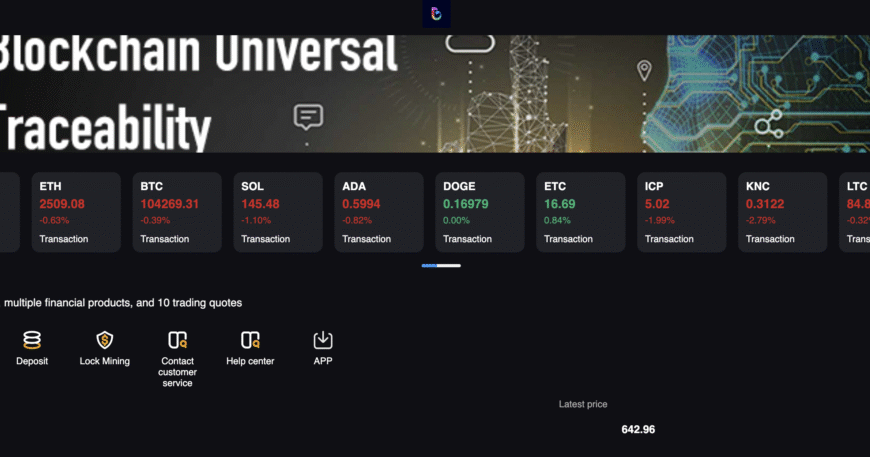The height and width of the screenshot is (457, 870).
Task: Click Transaction under KNC
Action: tap(771, 239)
